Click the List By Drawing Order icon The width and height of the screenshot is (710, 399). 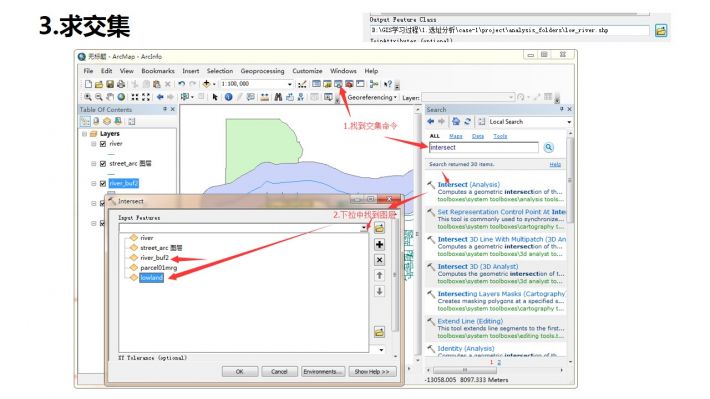coord(85,121)
